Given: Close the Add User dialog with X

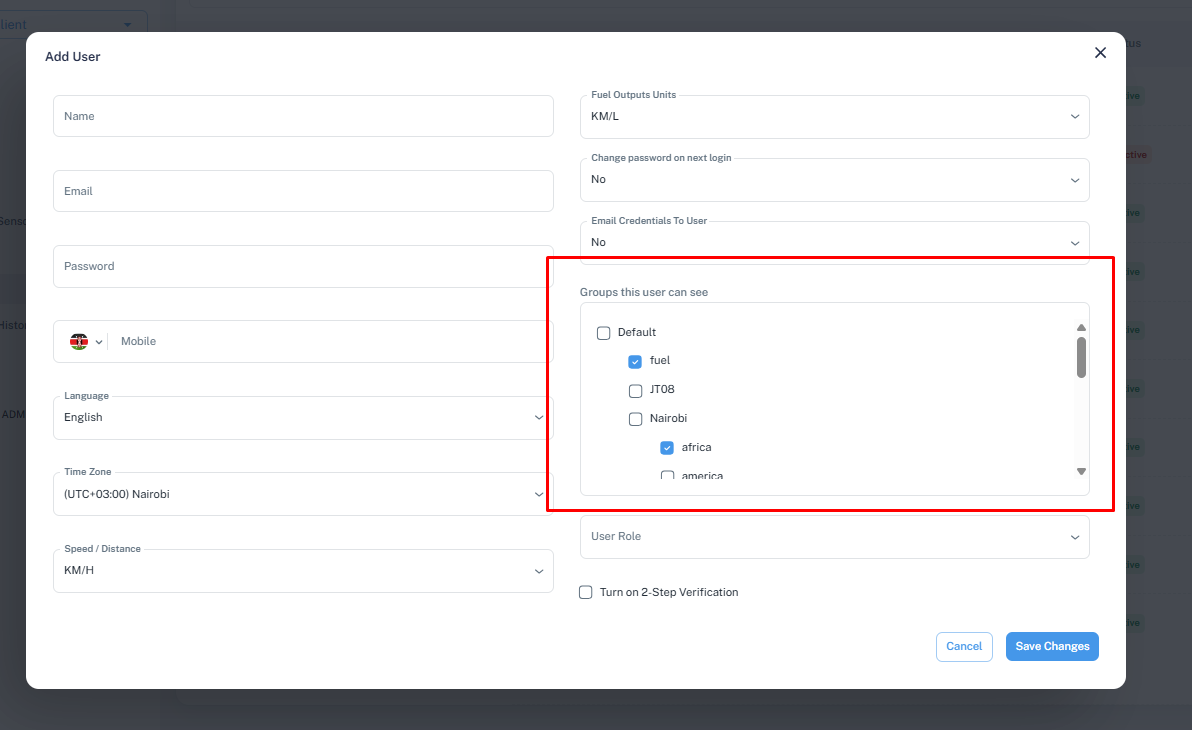Looking at the screenshot, I should click(x=1100, y=53).
